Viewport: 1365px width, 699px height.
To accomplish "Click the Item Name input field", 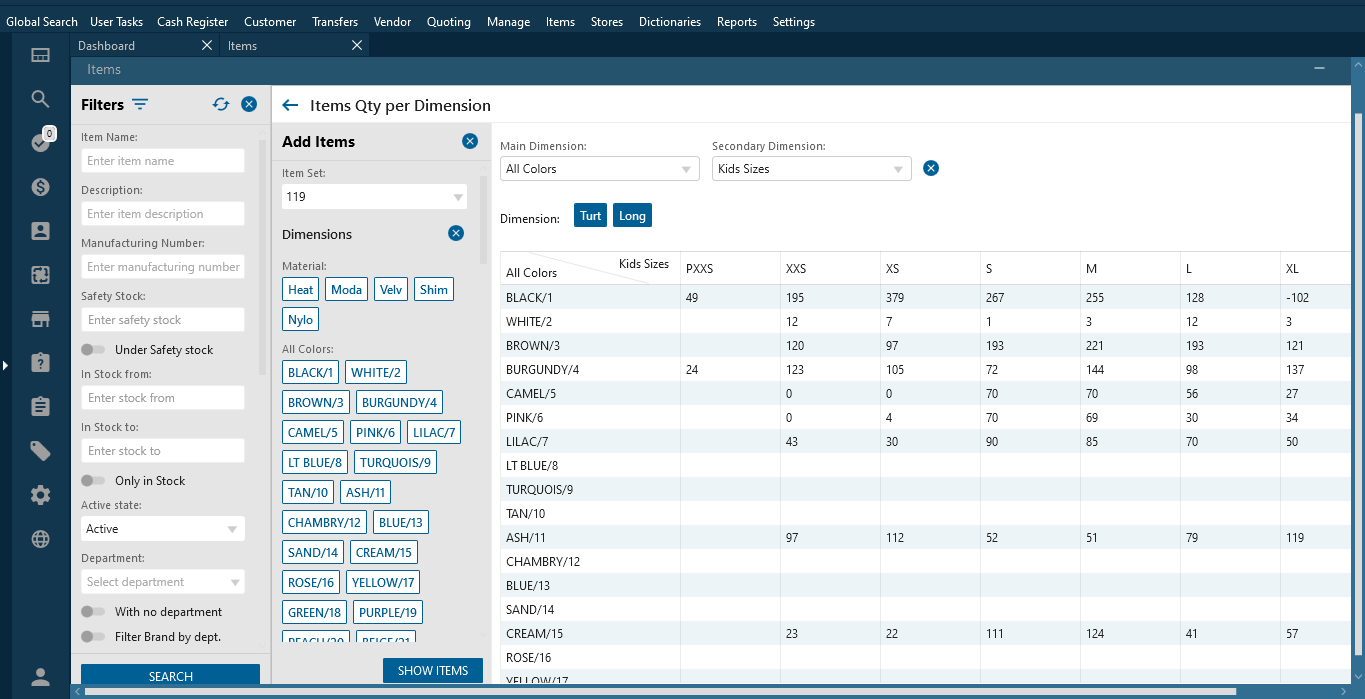I will click(x=162, y=161).
